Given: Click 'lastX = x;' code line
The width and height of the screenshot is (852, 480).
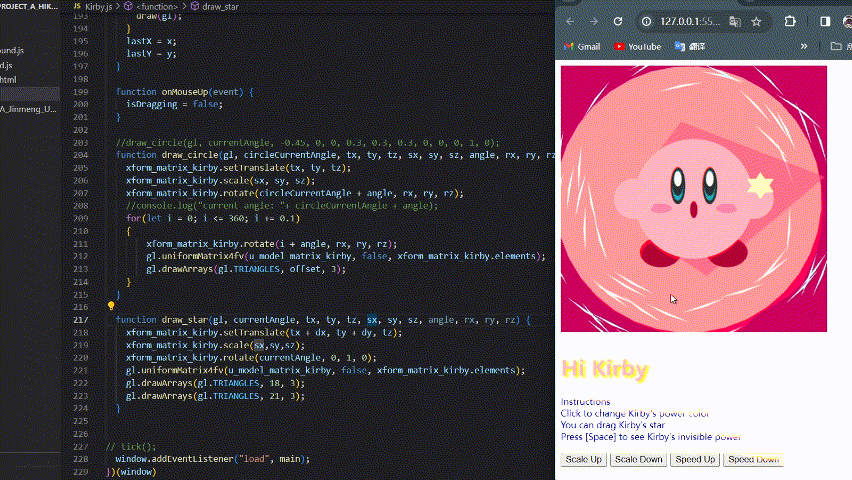Looking at the screenshot, I should (151, 41).
